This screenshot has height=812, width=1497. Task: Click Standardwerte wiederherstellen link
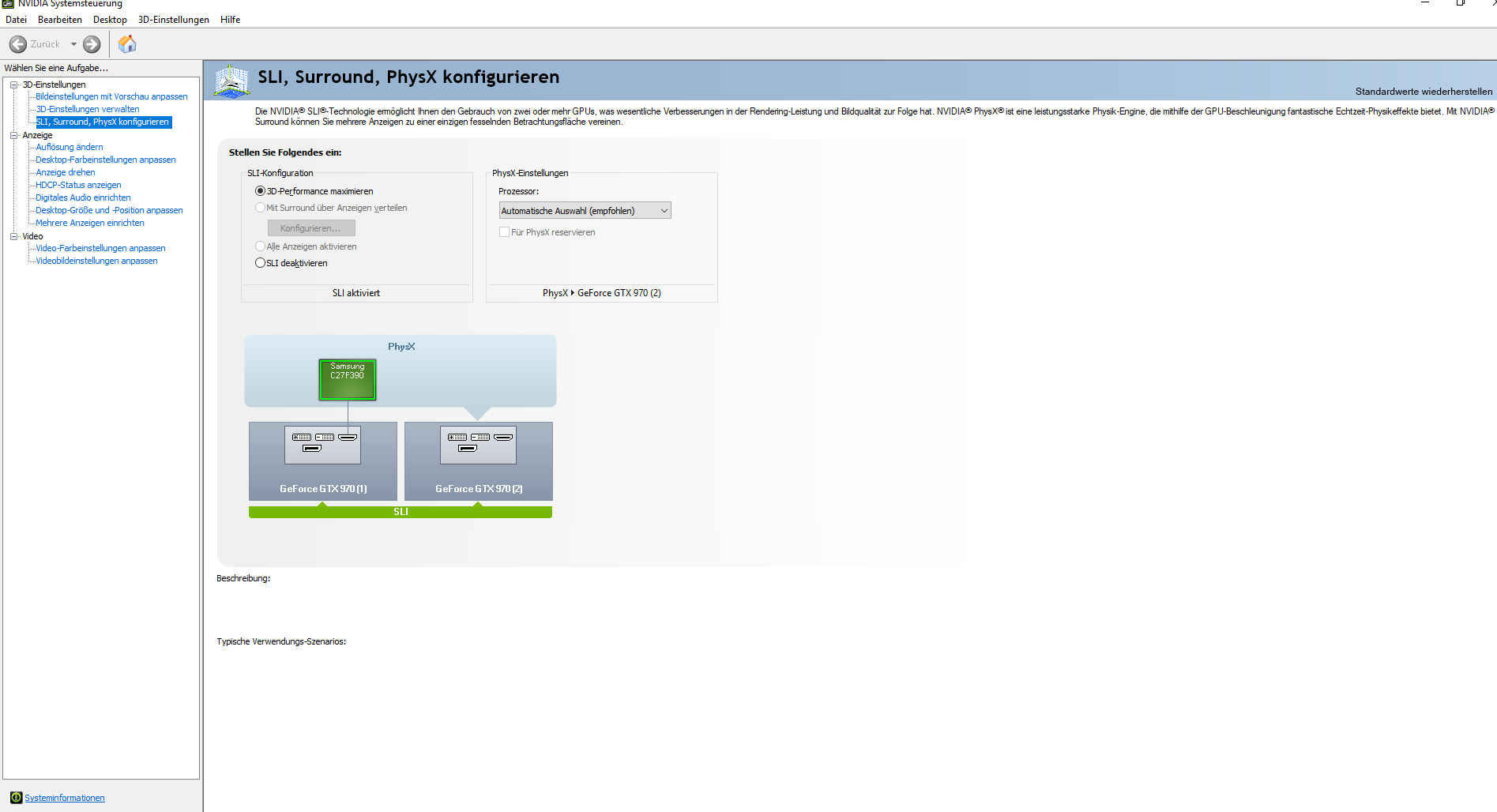pos(1424,92)
